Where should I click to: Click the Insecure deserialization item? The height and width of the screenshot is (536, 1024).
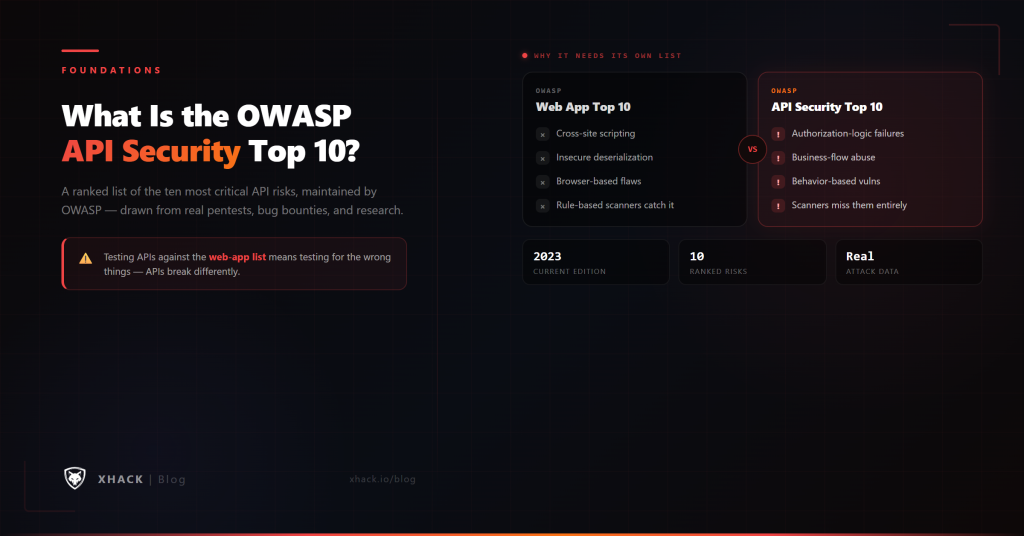tap(604, 157)
